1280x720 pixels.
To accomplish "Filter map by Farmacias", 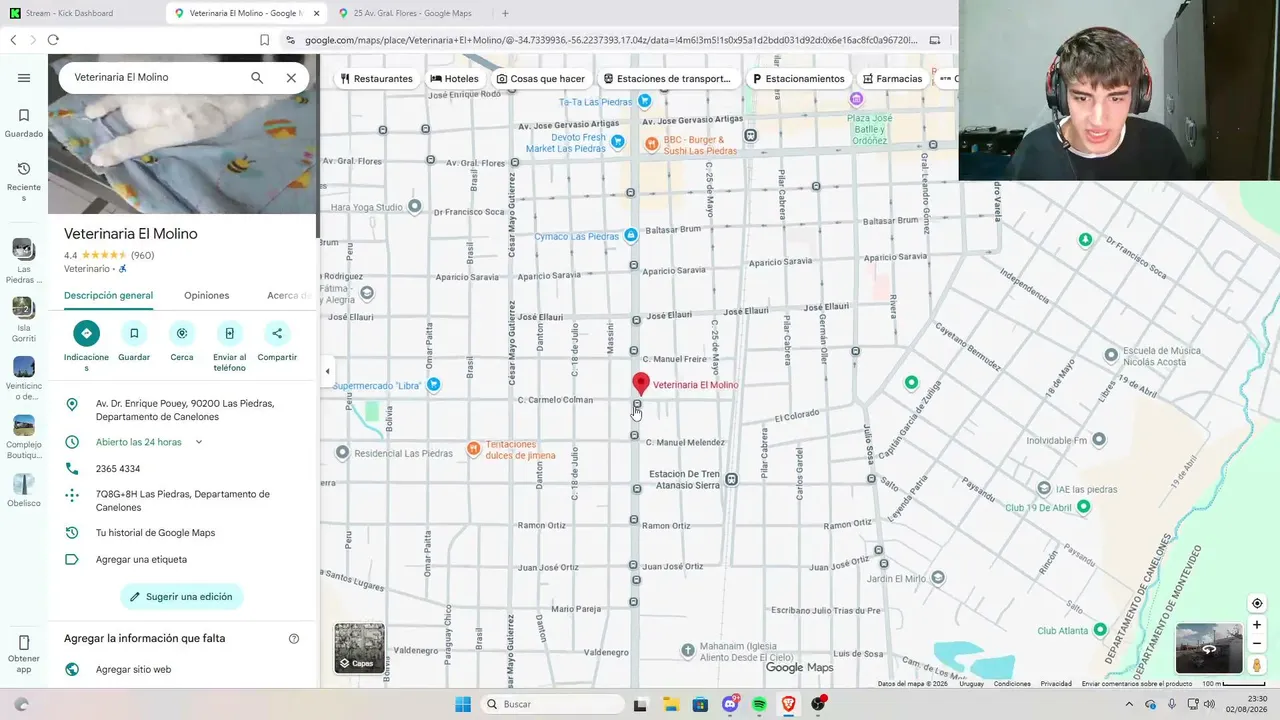I will (892, 79).
